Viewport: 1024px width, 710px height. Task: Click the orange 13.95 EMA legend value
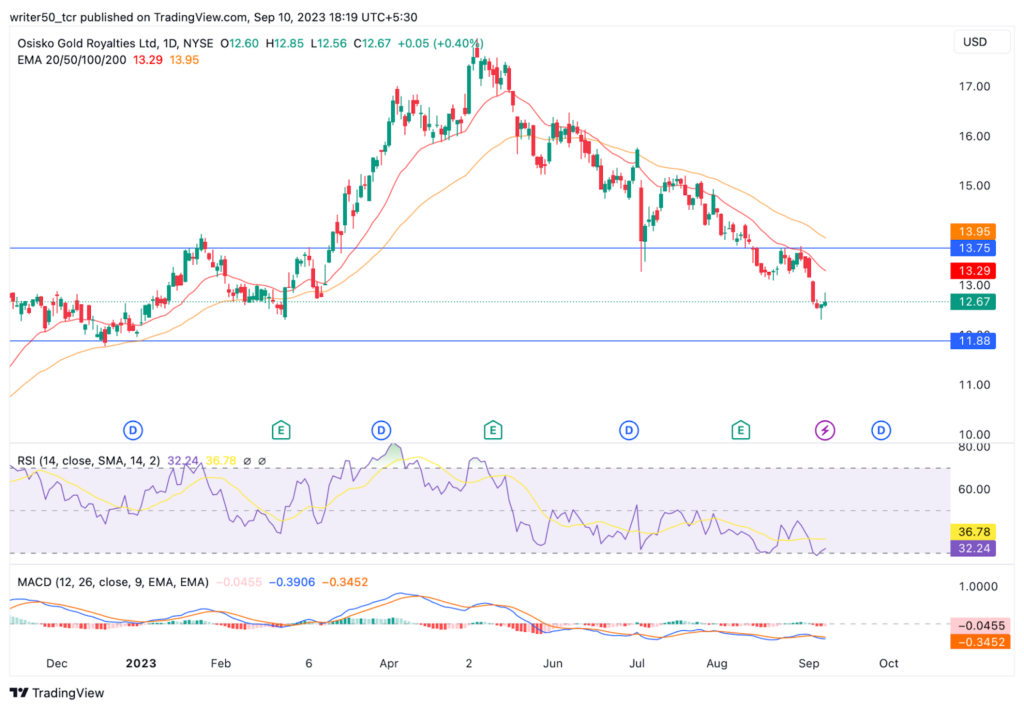[184, 60]
